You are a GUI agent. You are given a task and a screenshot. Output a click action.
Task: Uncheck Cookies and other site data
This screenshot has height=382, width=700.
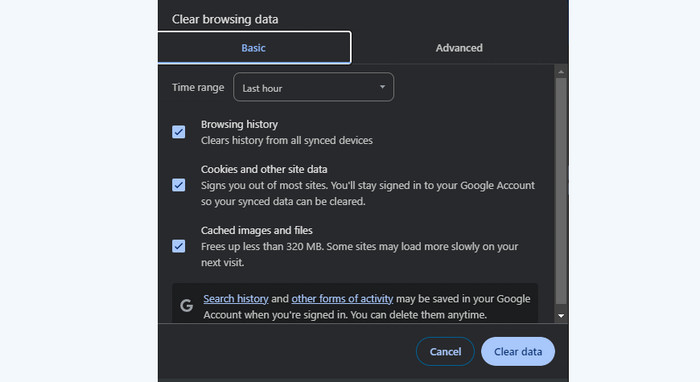(179, 185)
